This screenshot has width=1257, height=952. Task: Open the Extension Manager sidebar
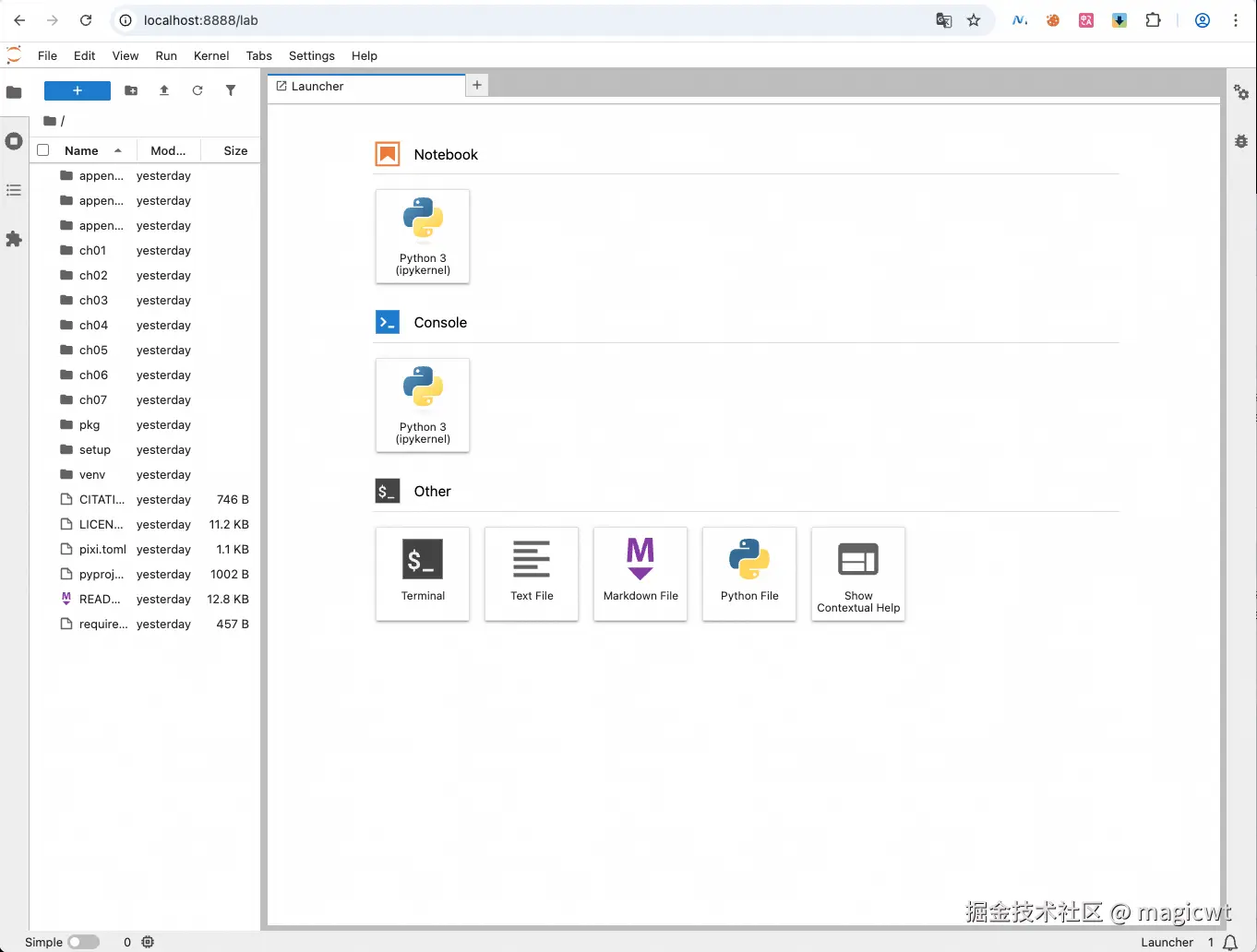click(x=14, y=239)
